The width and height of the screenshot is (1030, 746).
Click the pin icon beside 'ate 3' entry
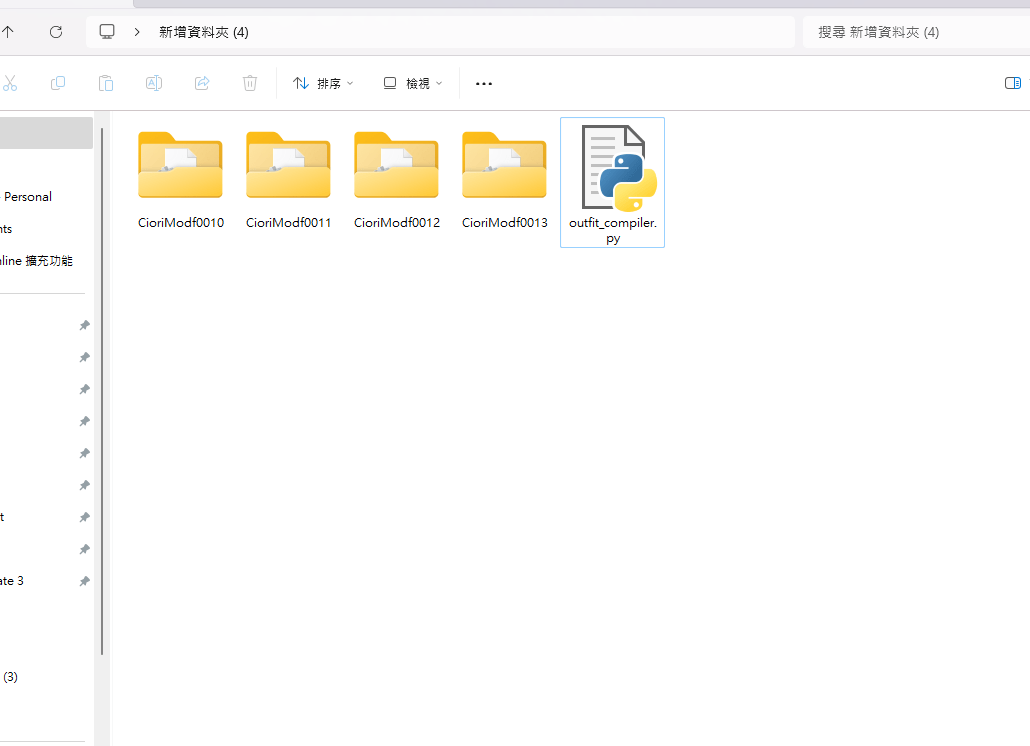(x=84, y=581)
